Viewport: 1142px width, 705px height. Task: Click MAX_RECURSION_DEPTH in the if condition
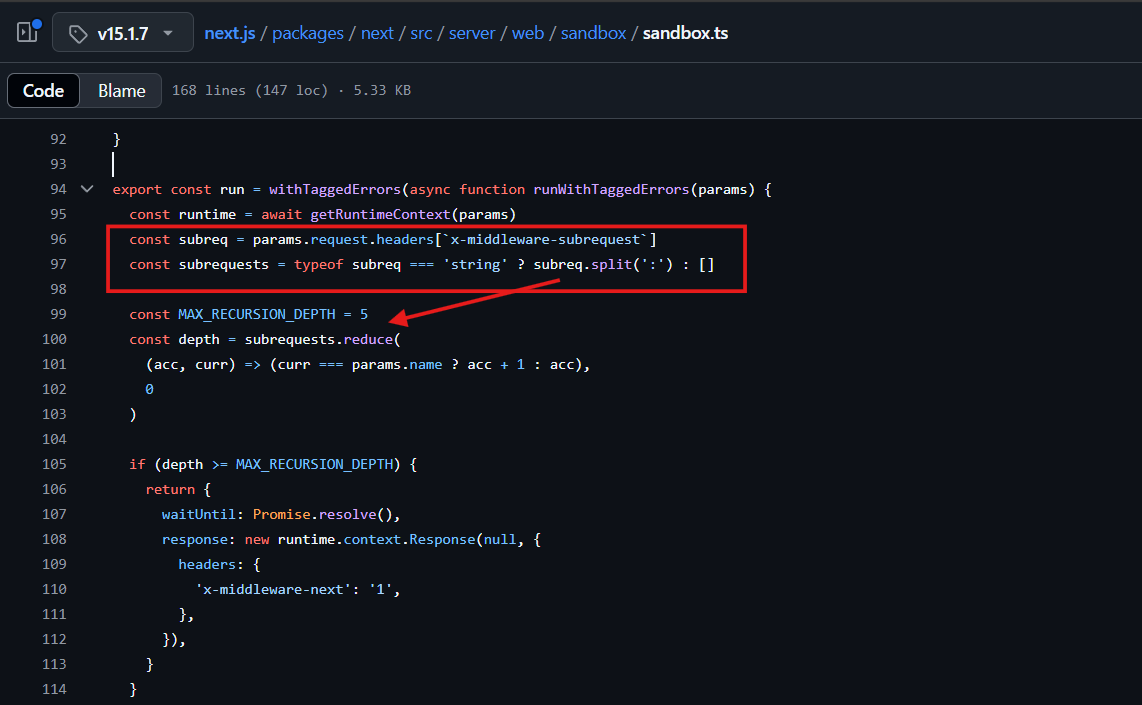click(314, 464)
